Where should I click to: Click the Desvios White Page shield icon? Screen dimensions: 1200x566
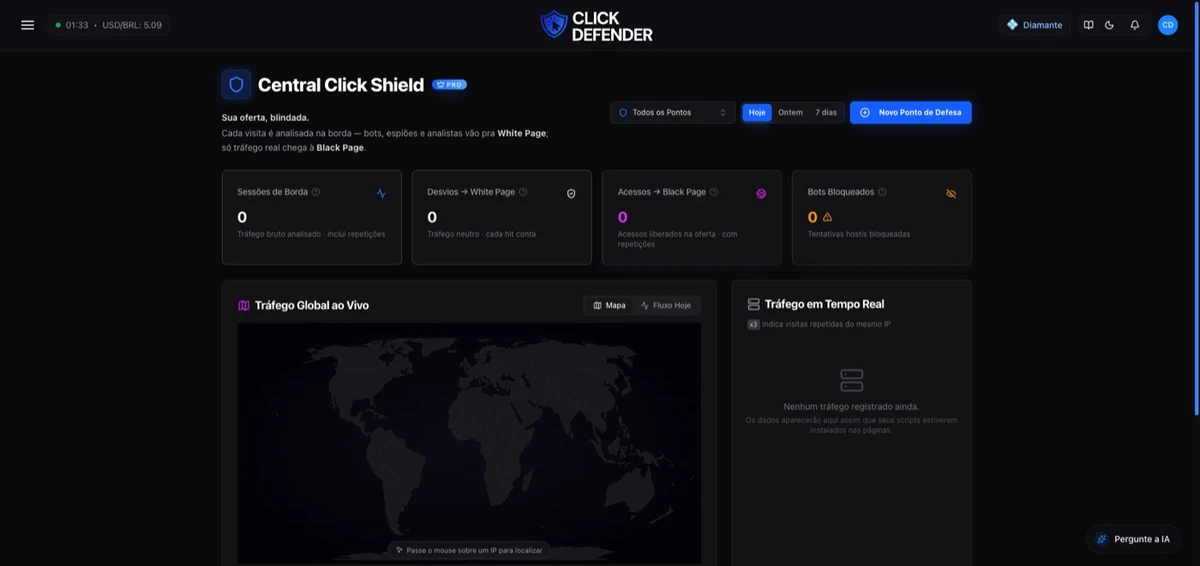pos(571,194)
